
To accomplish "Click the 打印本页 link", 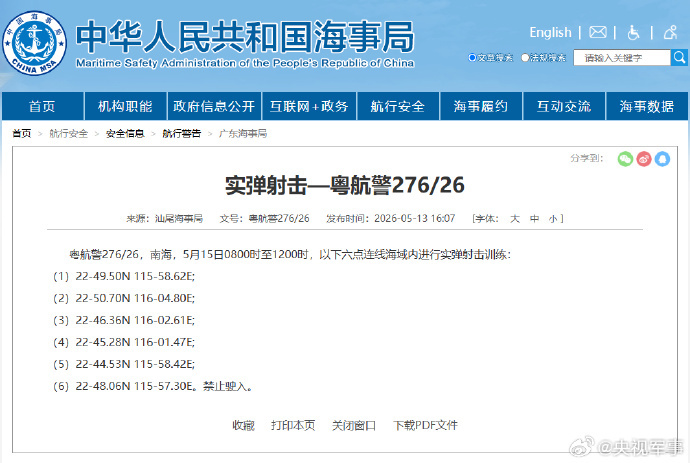I will coord(293,425).
